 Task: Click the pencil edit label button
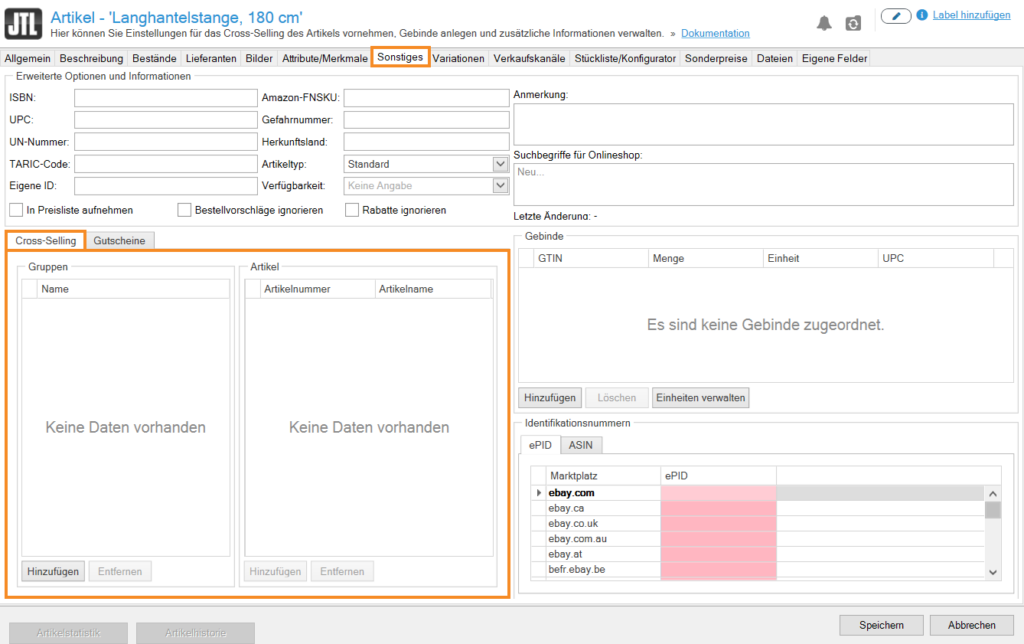(x=895, y=16)
